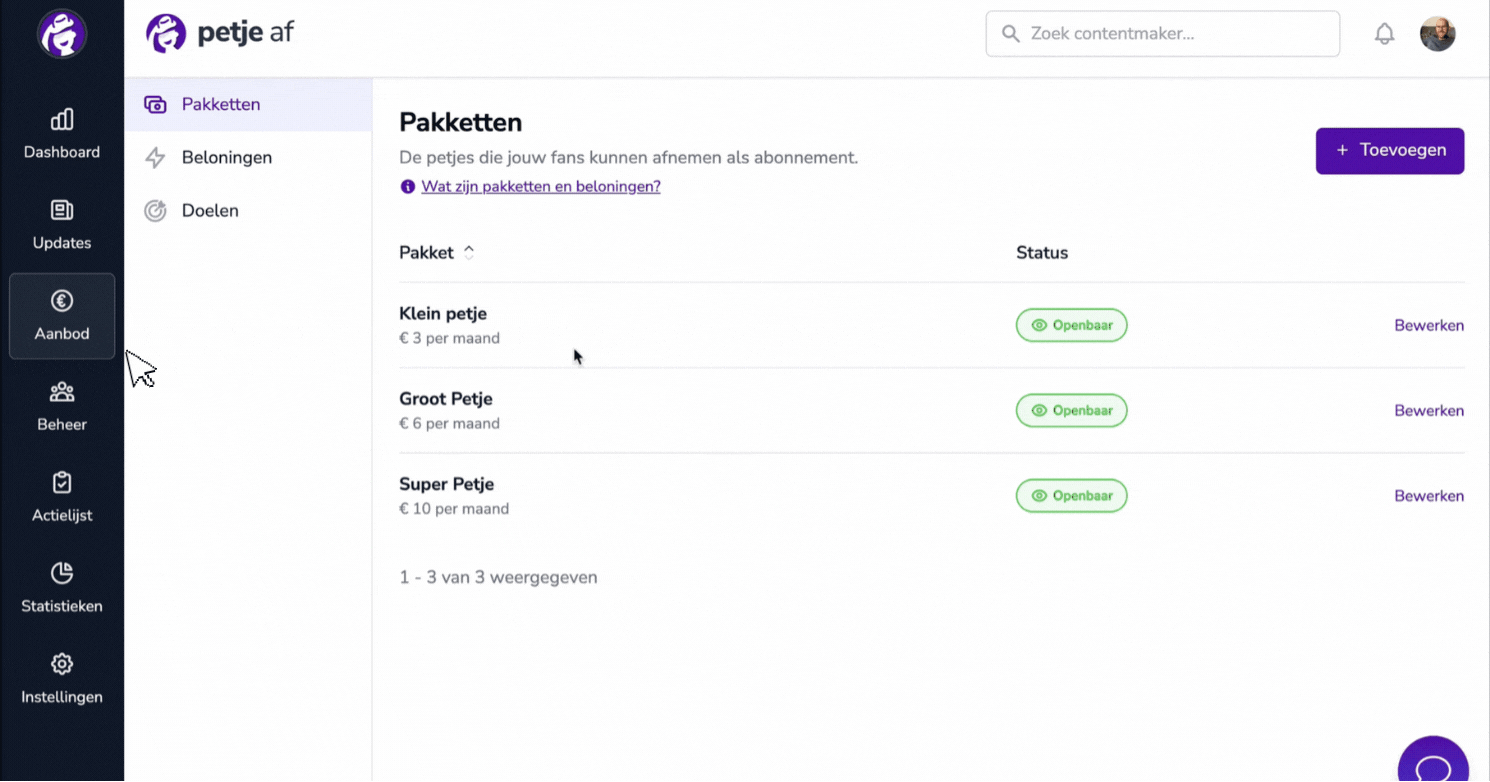1490x782 pixels.
Task: Open the chat bubble widget
Action: [x=1433, y=762]
